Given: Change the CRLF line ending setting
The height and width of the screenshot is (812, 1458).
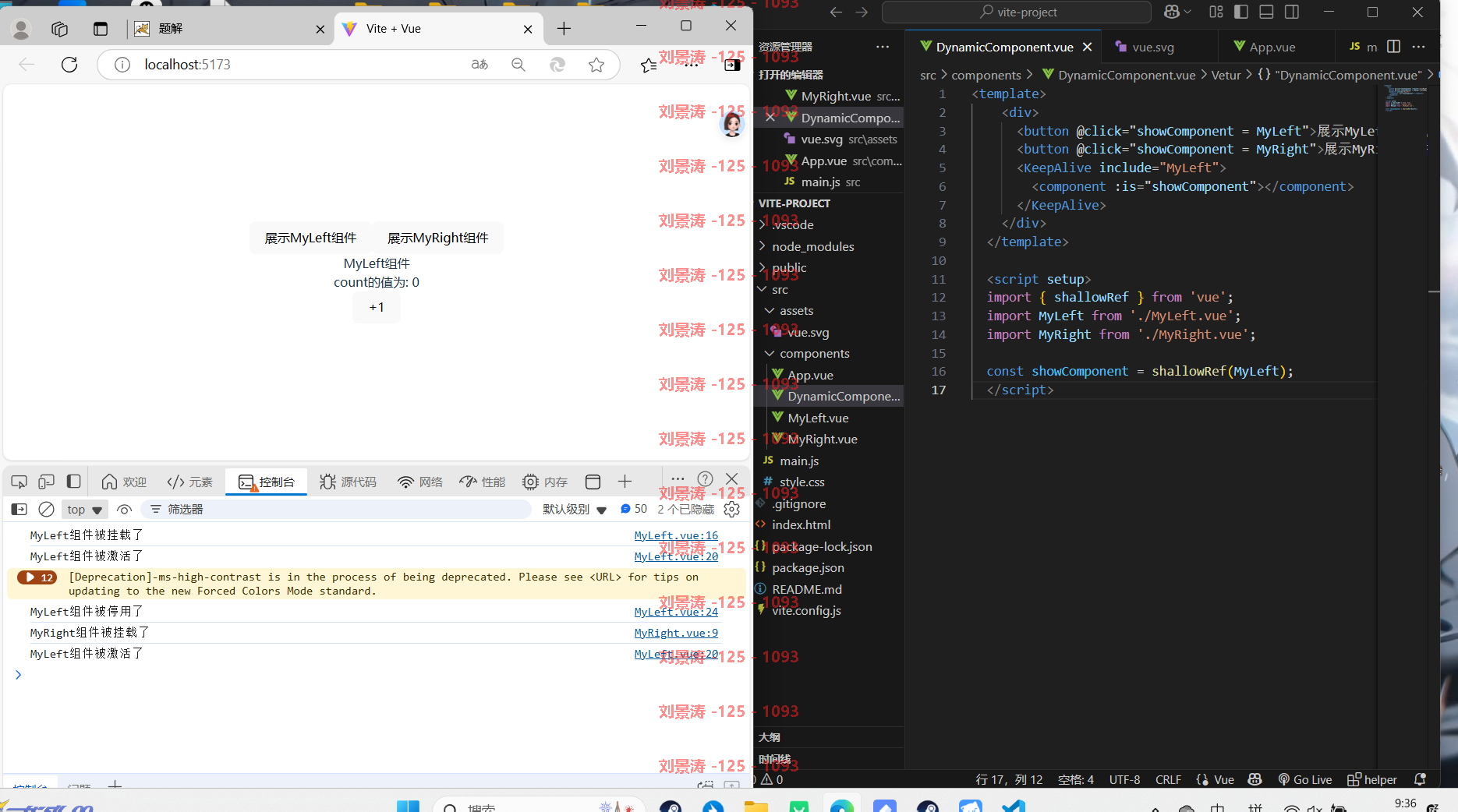Looking at the screenshot, I should click(x=1168, y=779).
